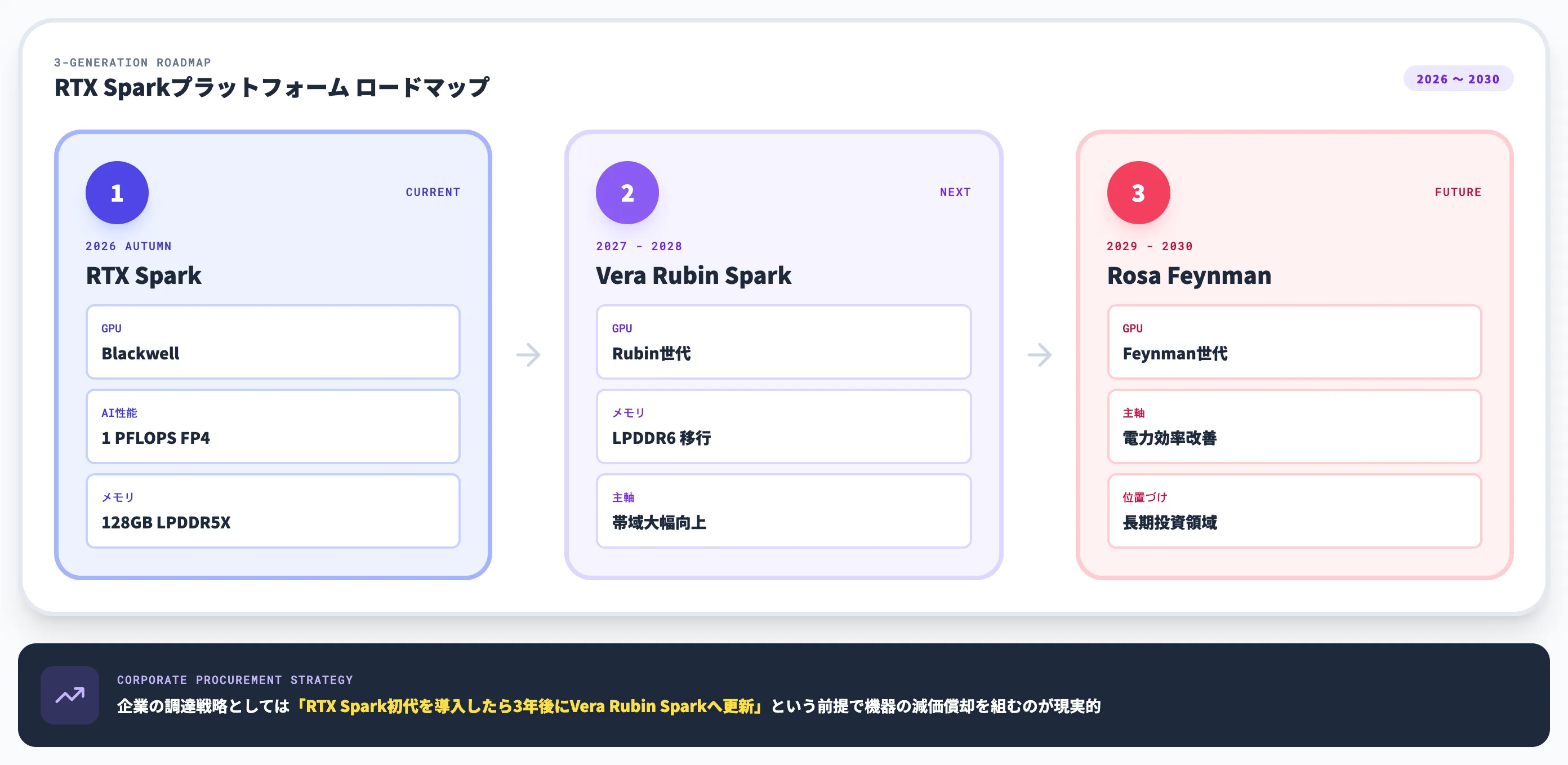The image size is (1568, 765).
Task: Click the Feynman世代 GPU value
Action: (1175, 354)
